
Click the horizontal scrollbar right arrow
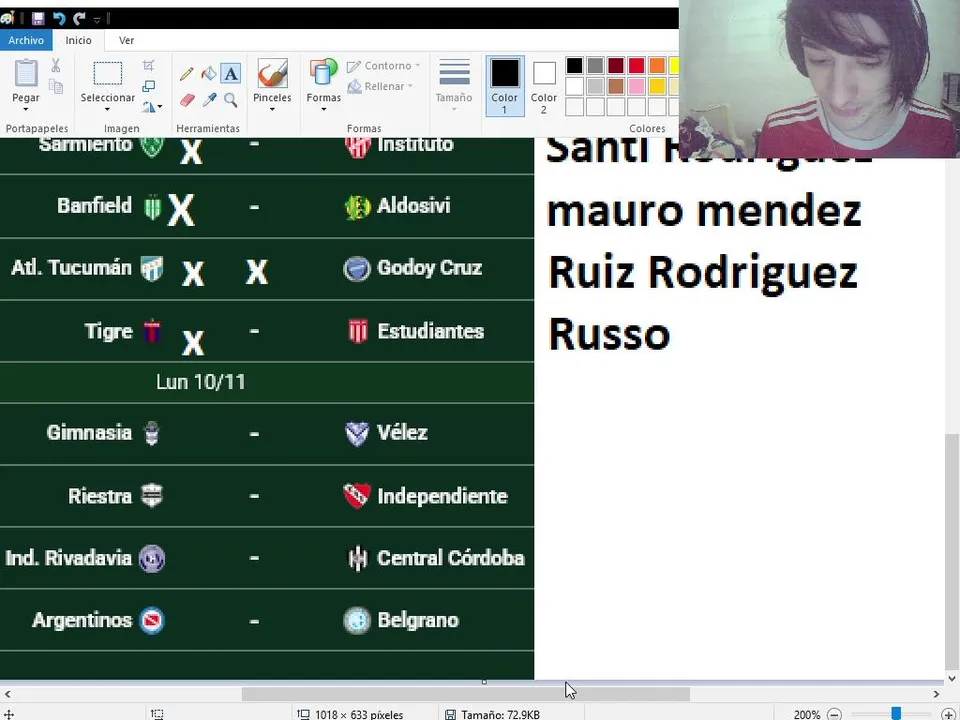(936, 694)
